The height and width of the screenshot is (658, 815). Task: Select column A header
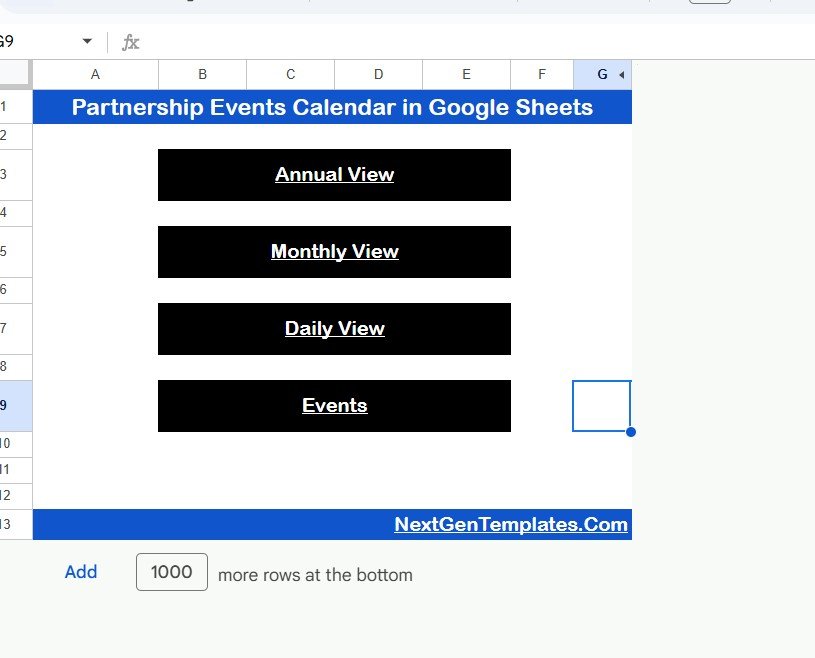coord(95,74)
